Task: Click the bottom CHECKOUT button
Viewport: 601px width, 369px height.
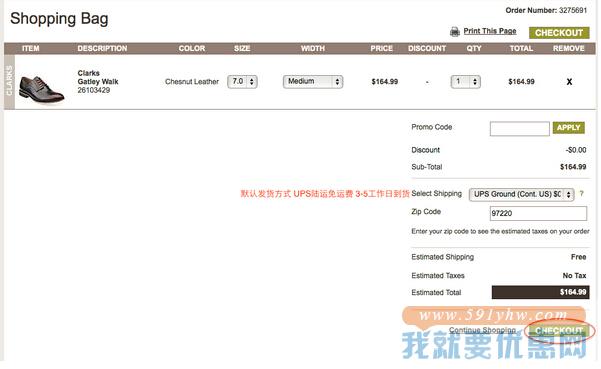Action: (559, 331)
